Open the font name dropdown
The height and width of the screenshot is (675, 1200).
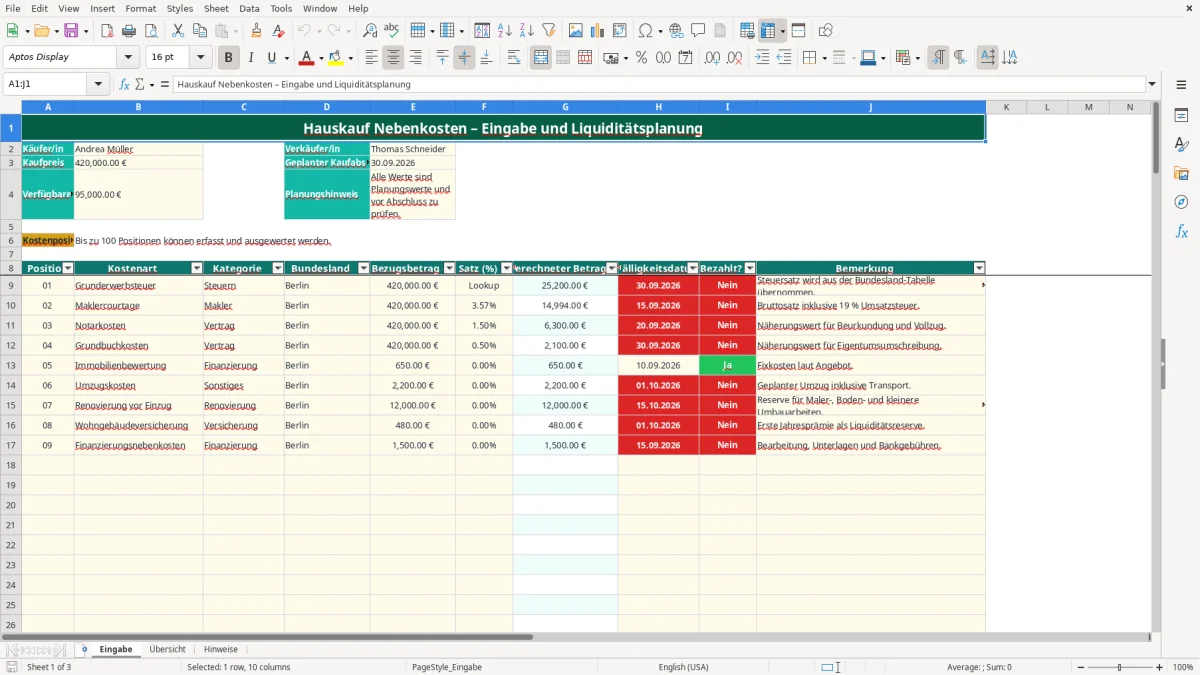click(x=129, y=58)
